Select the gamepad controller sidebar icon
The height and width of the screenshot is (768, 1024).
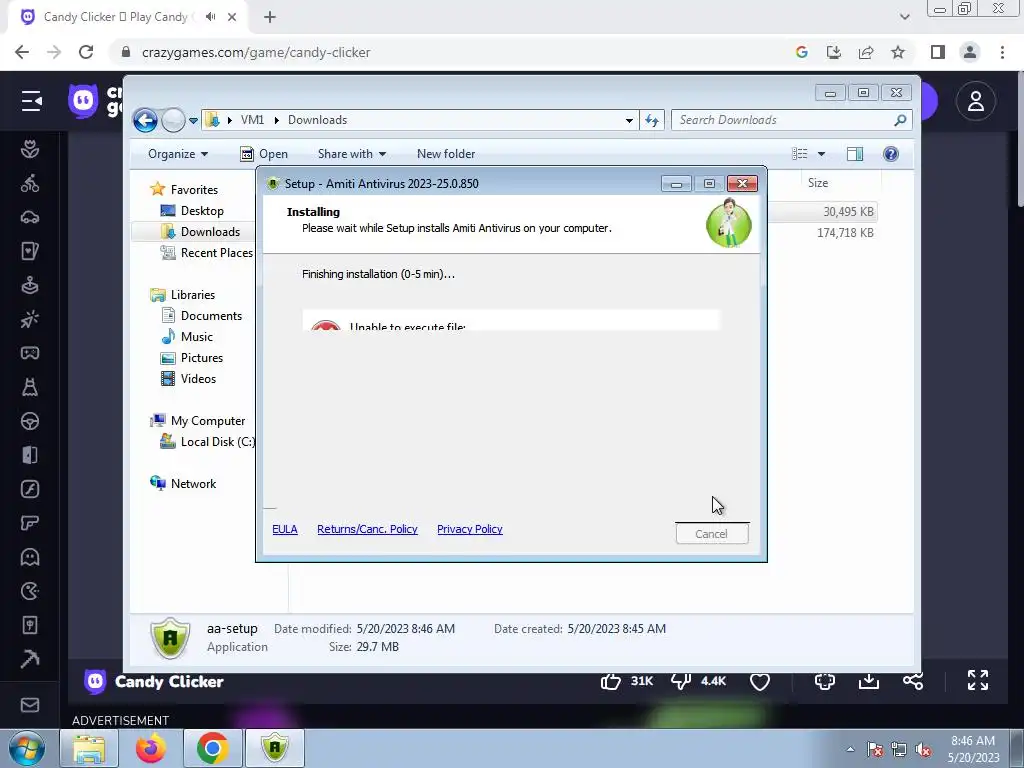point(29,353)
